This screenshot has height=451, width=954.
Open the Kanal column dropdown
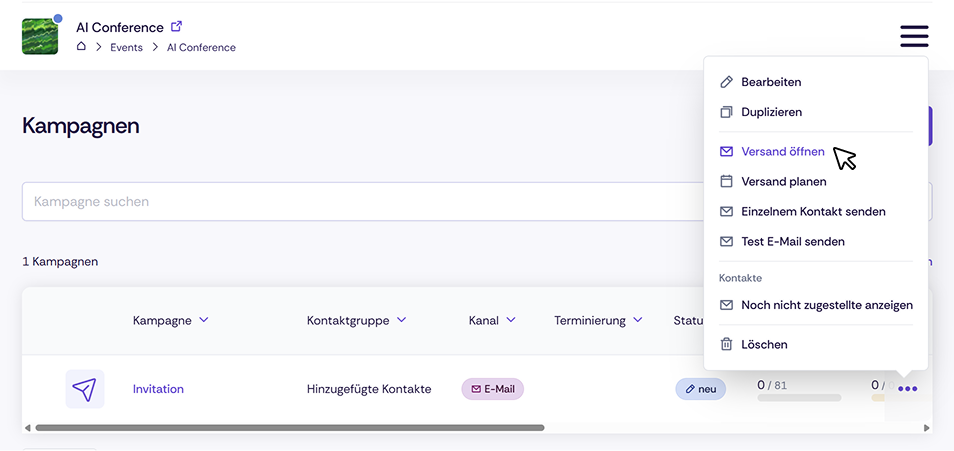tap(511, 320)
